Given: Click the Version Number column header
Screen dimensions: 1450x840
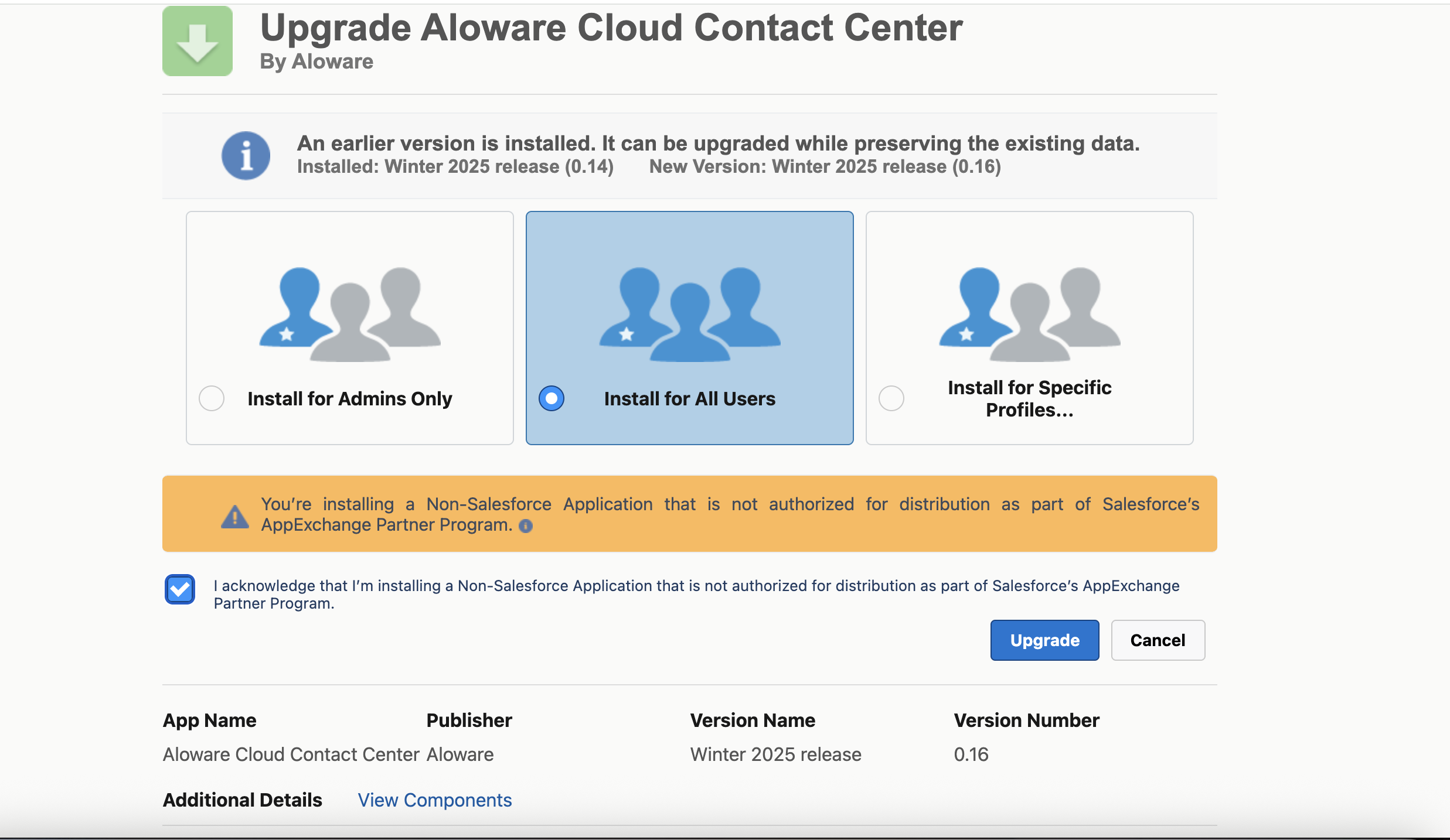Looking at the screenshot, I should tap(1027, 721).
